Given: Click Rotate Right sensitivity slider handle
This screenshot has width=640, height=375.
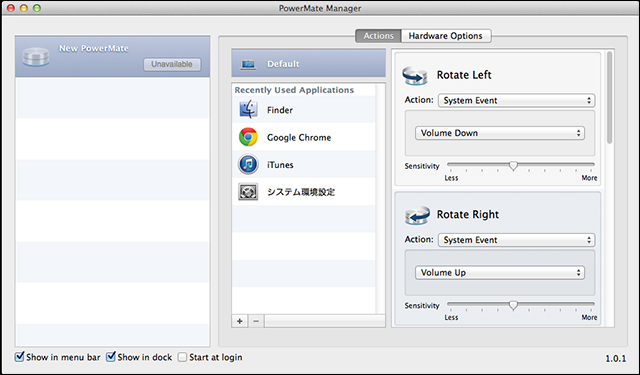Looking at the screenshot, I should [x=513, y=305].
